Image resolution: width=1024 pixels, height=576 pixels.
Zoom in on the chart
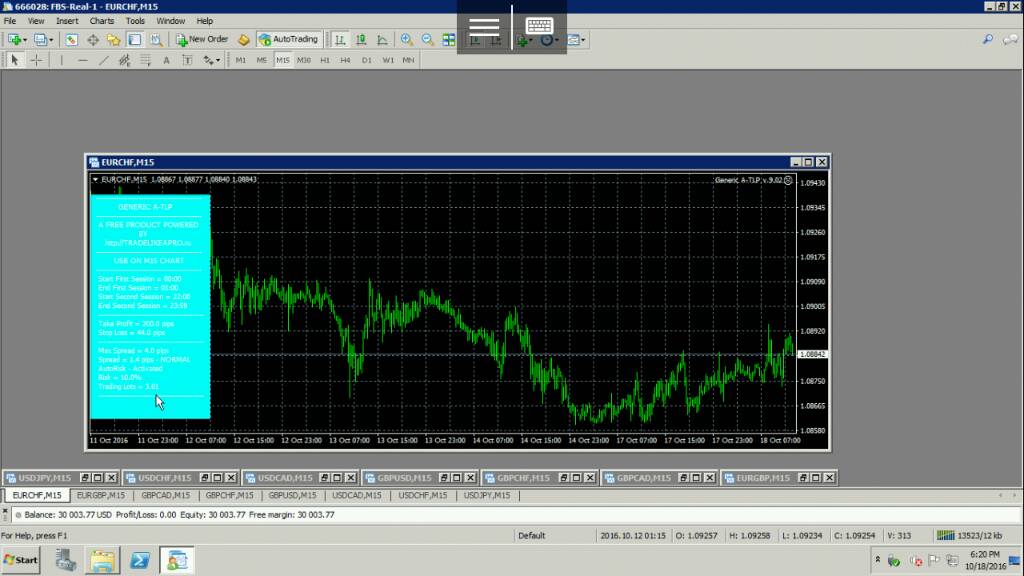[407, 40]
